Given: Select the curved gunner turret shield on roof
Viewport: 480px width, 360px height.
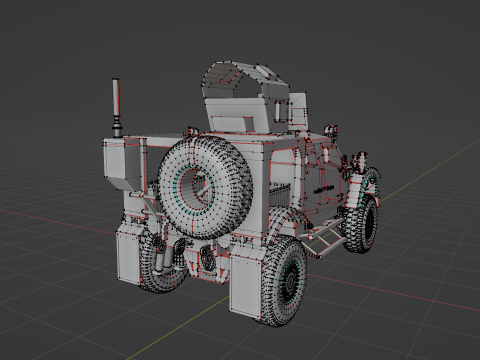Looking at the screenshot, I should [x=246, y=80].
